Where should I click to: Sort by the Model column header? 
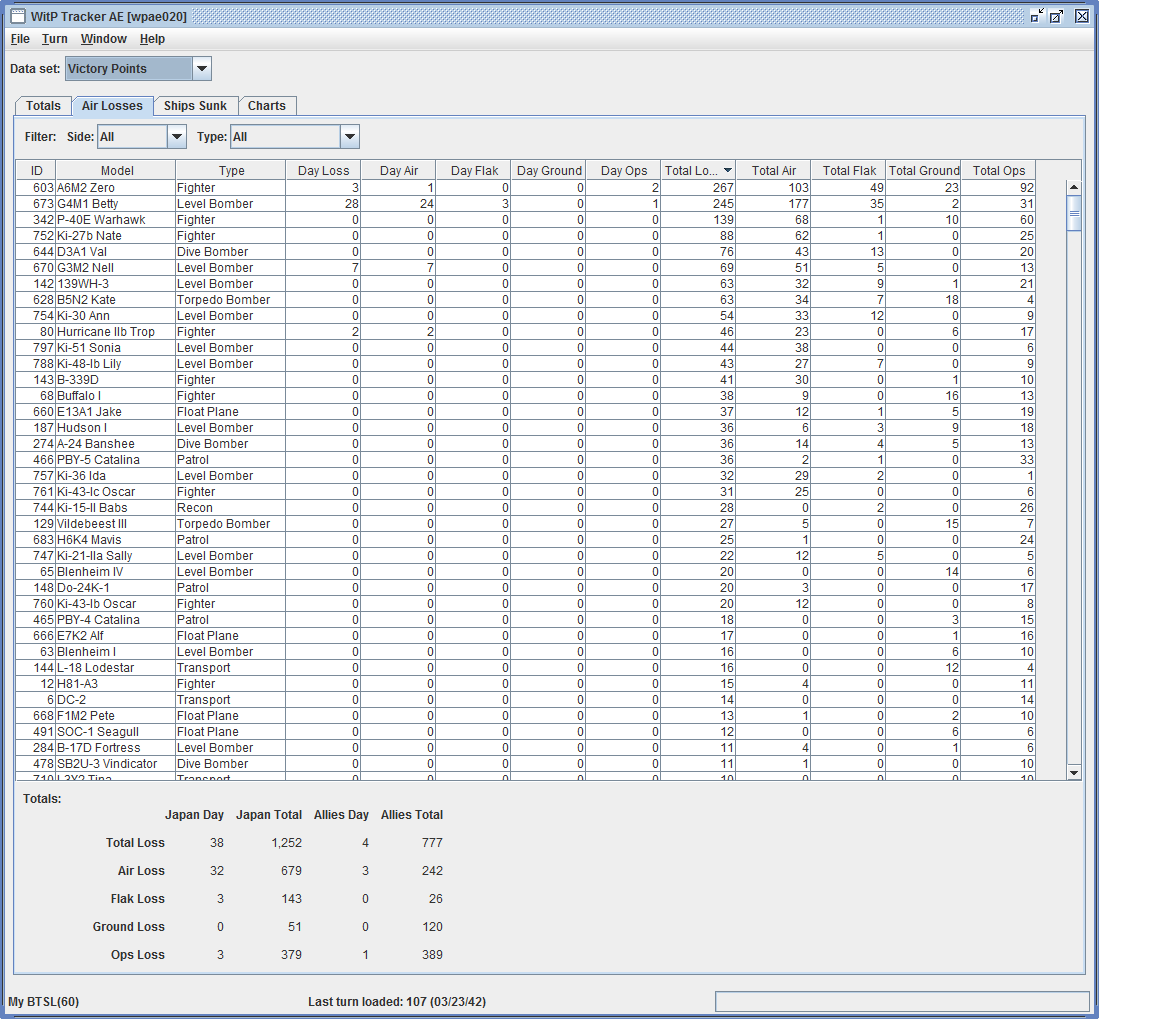tap(116, 170)
